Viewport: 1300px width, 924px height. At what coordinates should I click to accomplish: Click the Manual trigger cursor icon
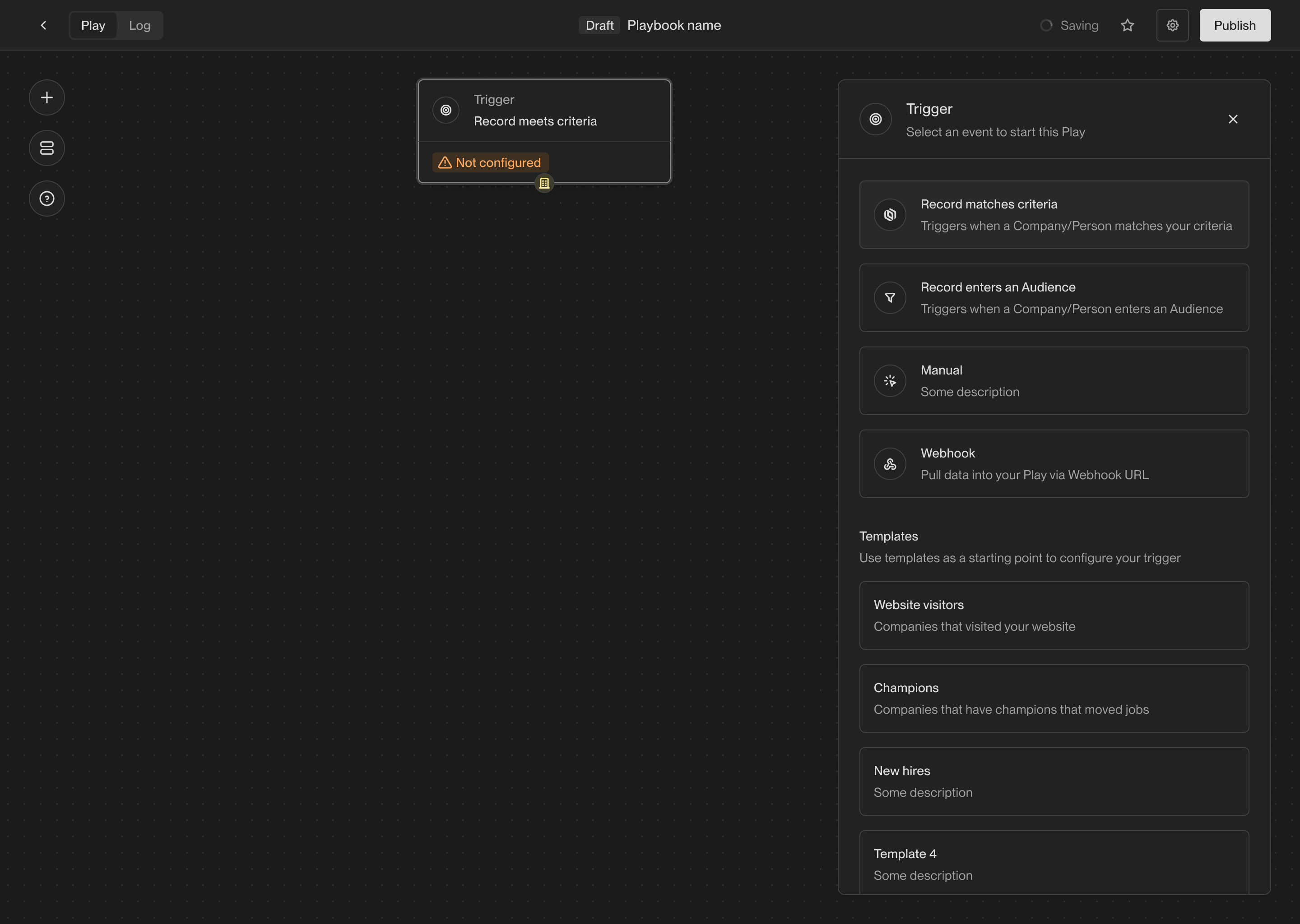(x=890, y=381)
